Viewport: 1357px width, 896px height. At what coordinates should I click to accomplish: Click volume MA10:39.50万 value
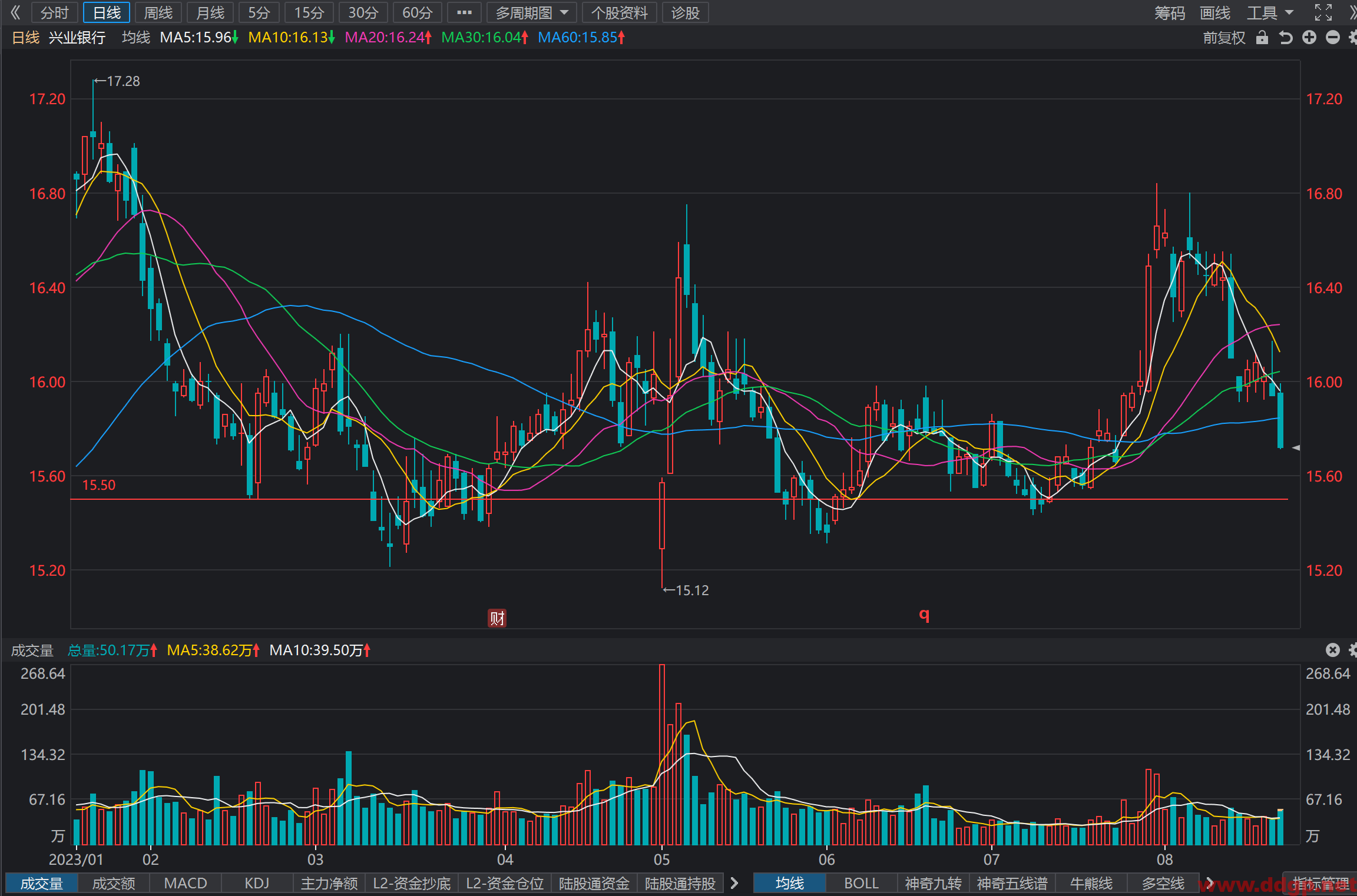tap(319, 651)
